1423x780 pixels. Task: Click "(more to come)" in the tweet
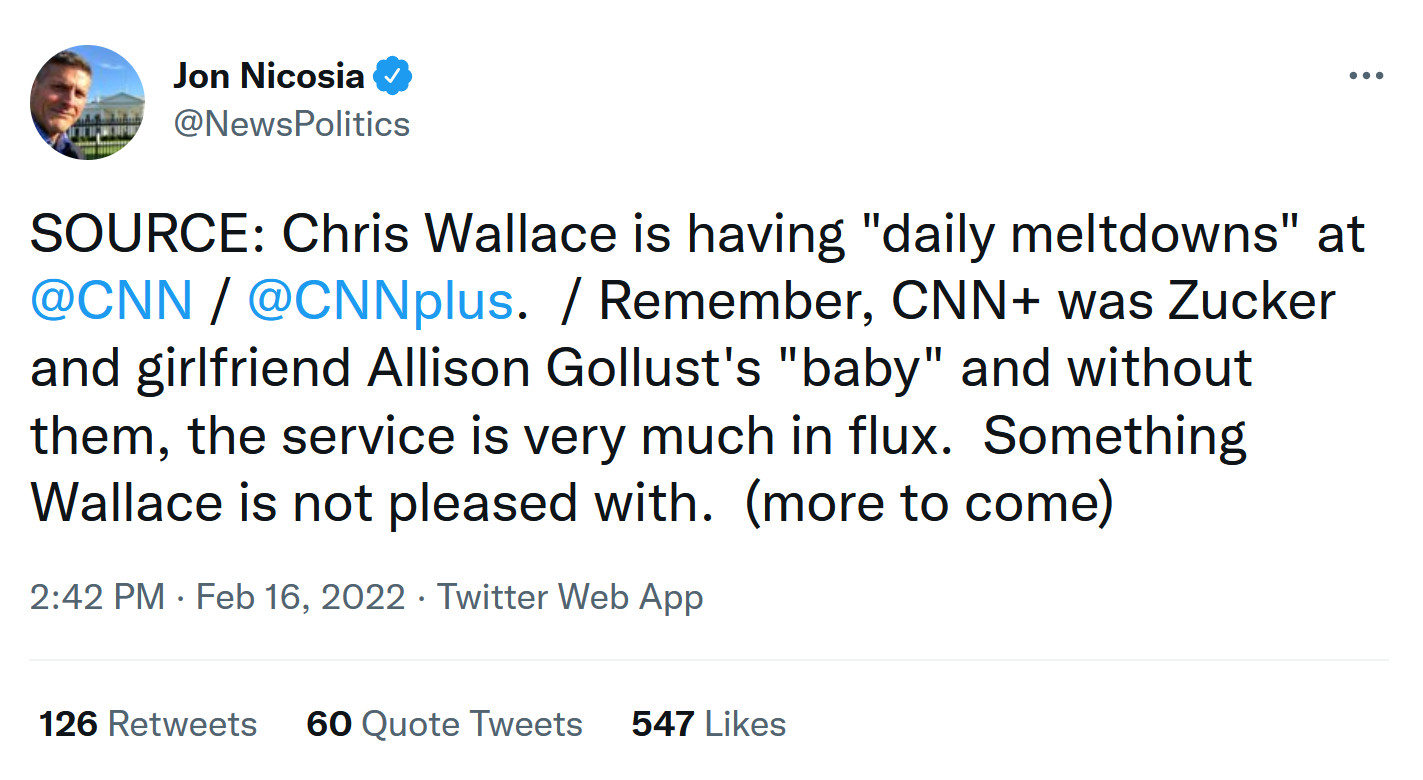(929, 502)
